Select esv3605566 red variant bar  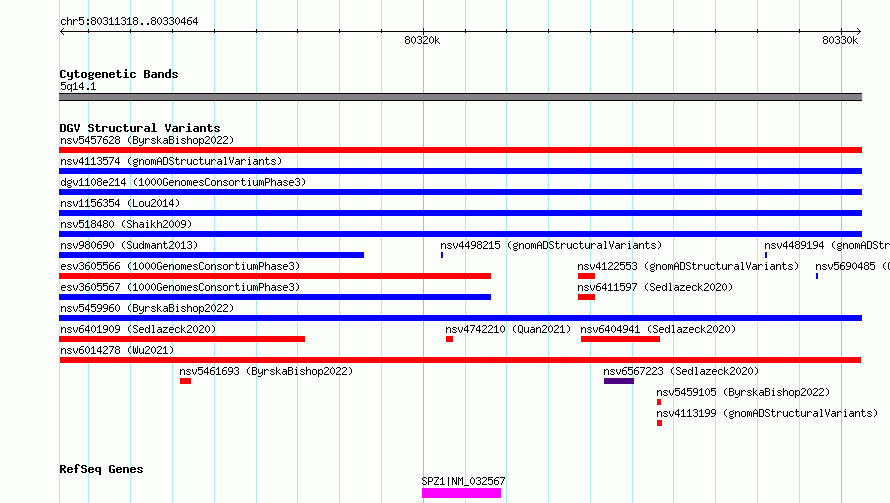[x=275, y=276]
